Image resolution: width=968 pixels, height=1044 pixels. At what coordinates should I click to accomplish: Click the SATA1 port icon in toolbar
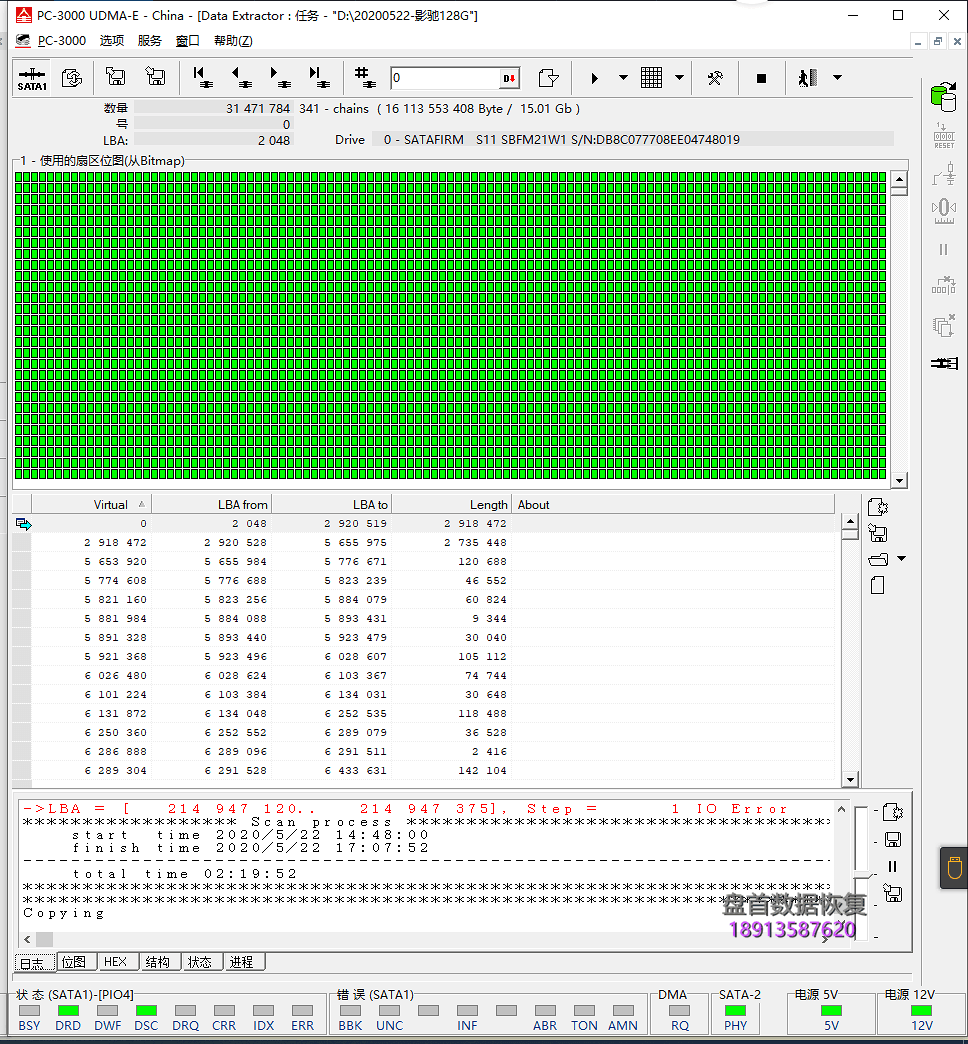pyautogui.click(x=32, y=78)
